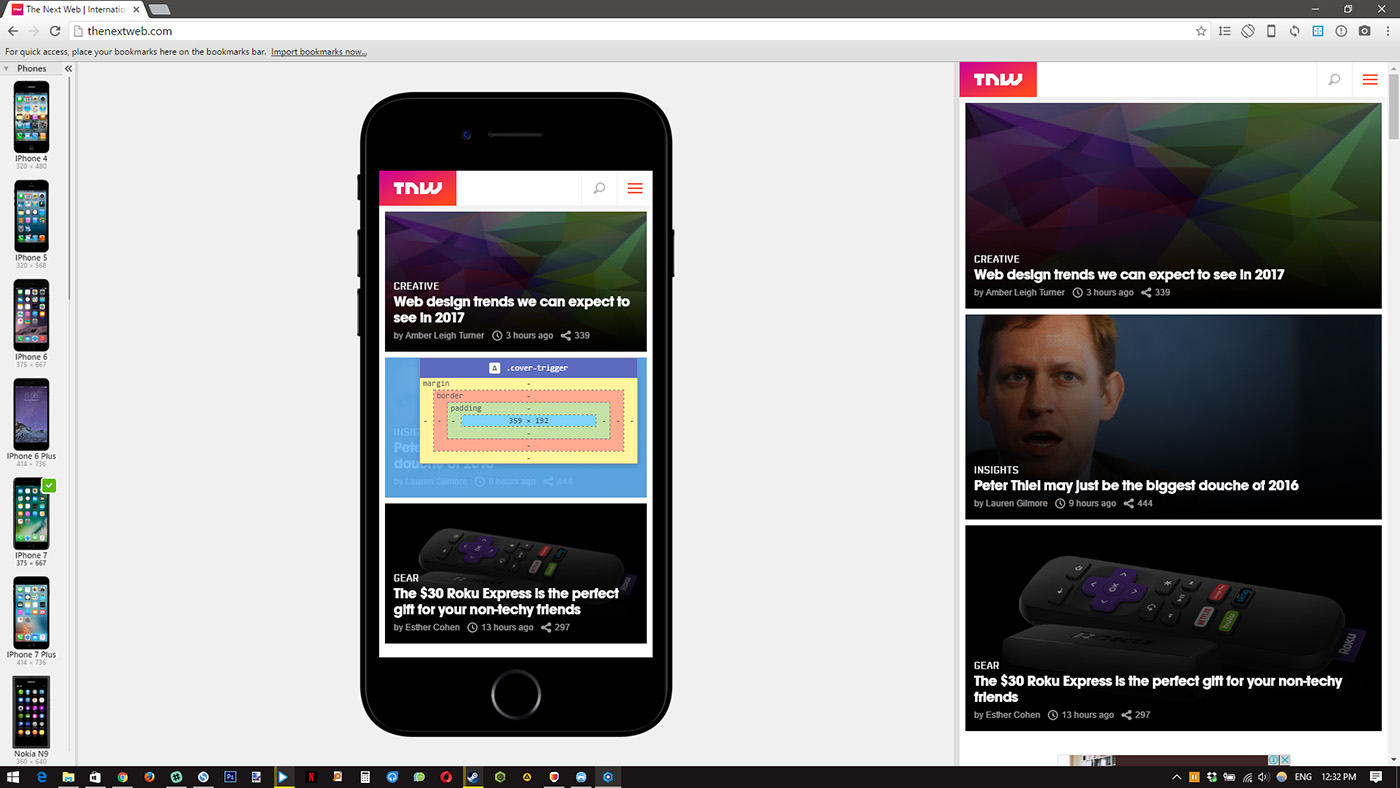Open the Action Center notifications icon
This screenshot has width=1400, height=788.
(x=1377, y=777)
